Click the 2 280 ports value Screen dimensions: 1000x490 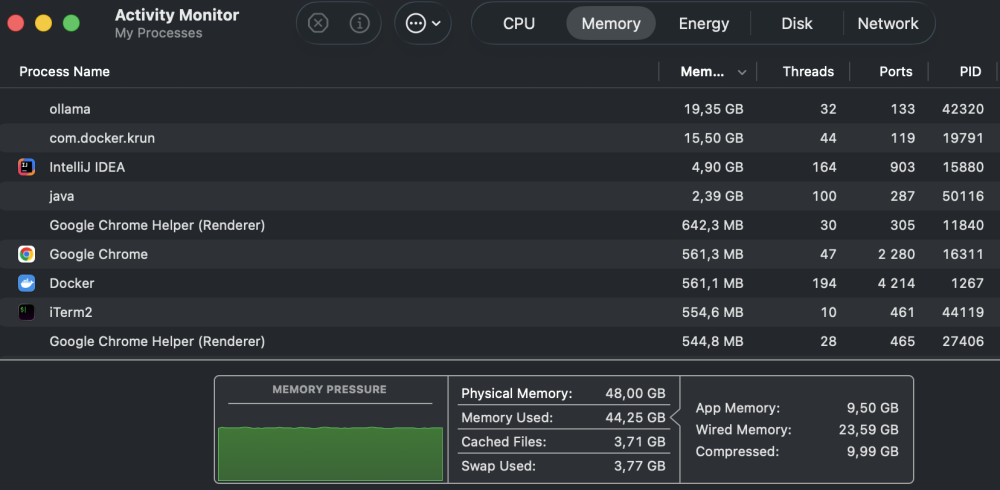tap(896, 254)
